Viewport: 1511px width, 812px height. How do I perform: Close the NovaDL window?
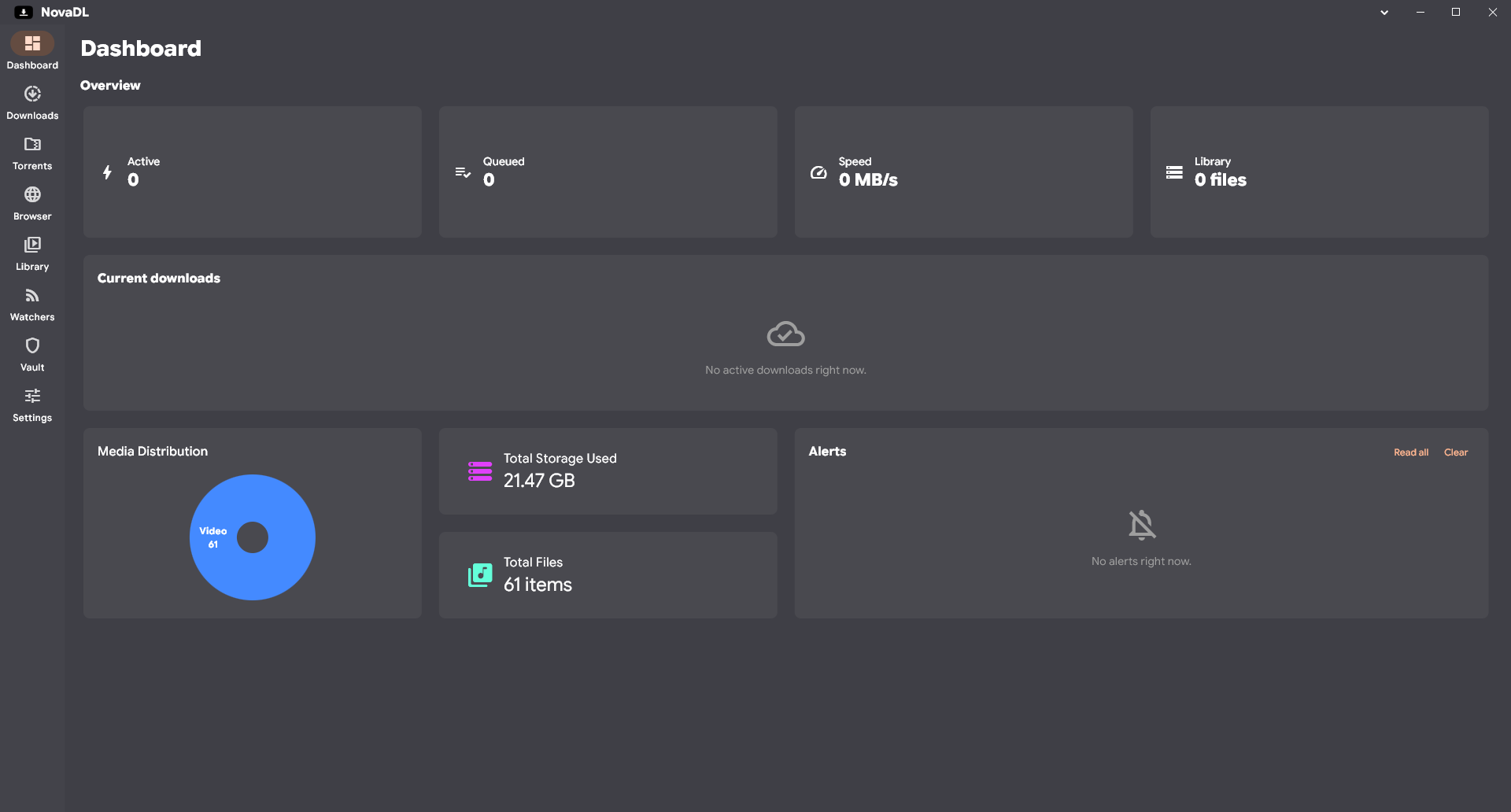pyautogui.click(x=1492, y=13)
